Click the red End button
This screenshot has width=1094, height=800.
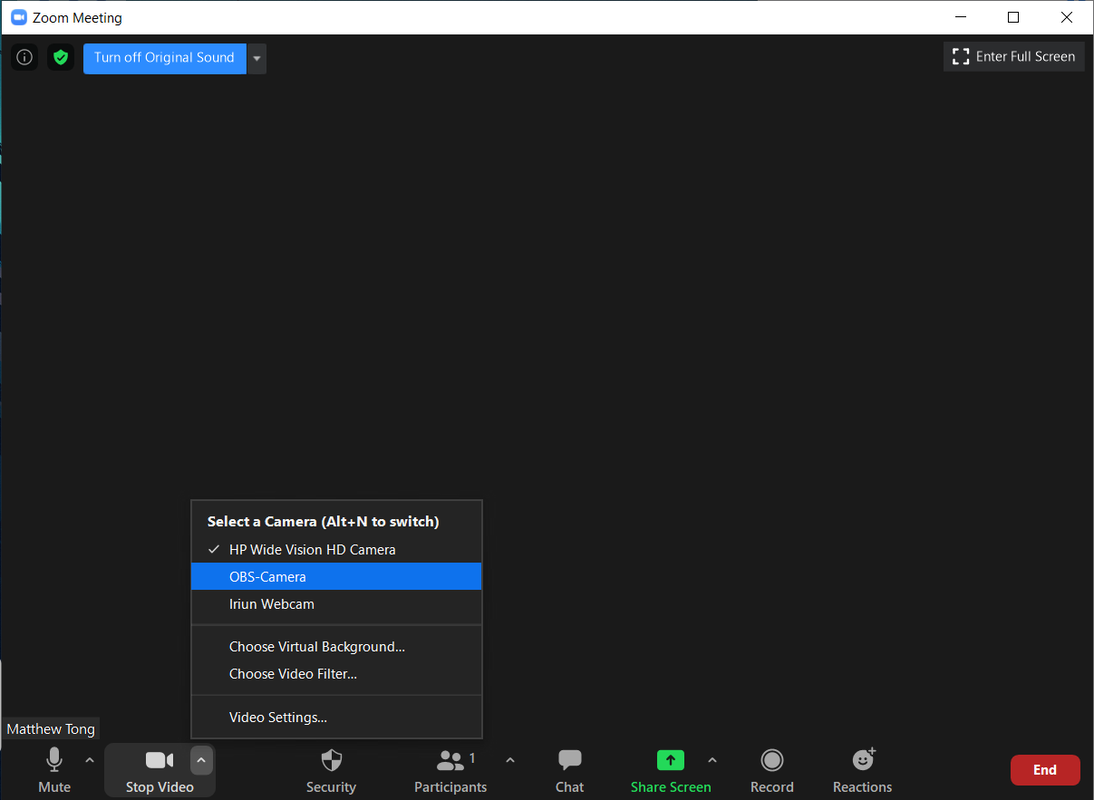click(x=1044, y=770)
